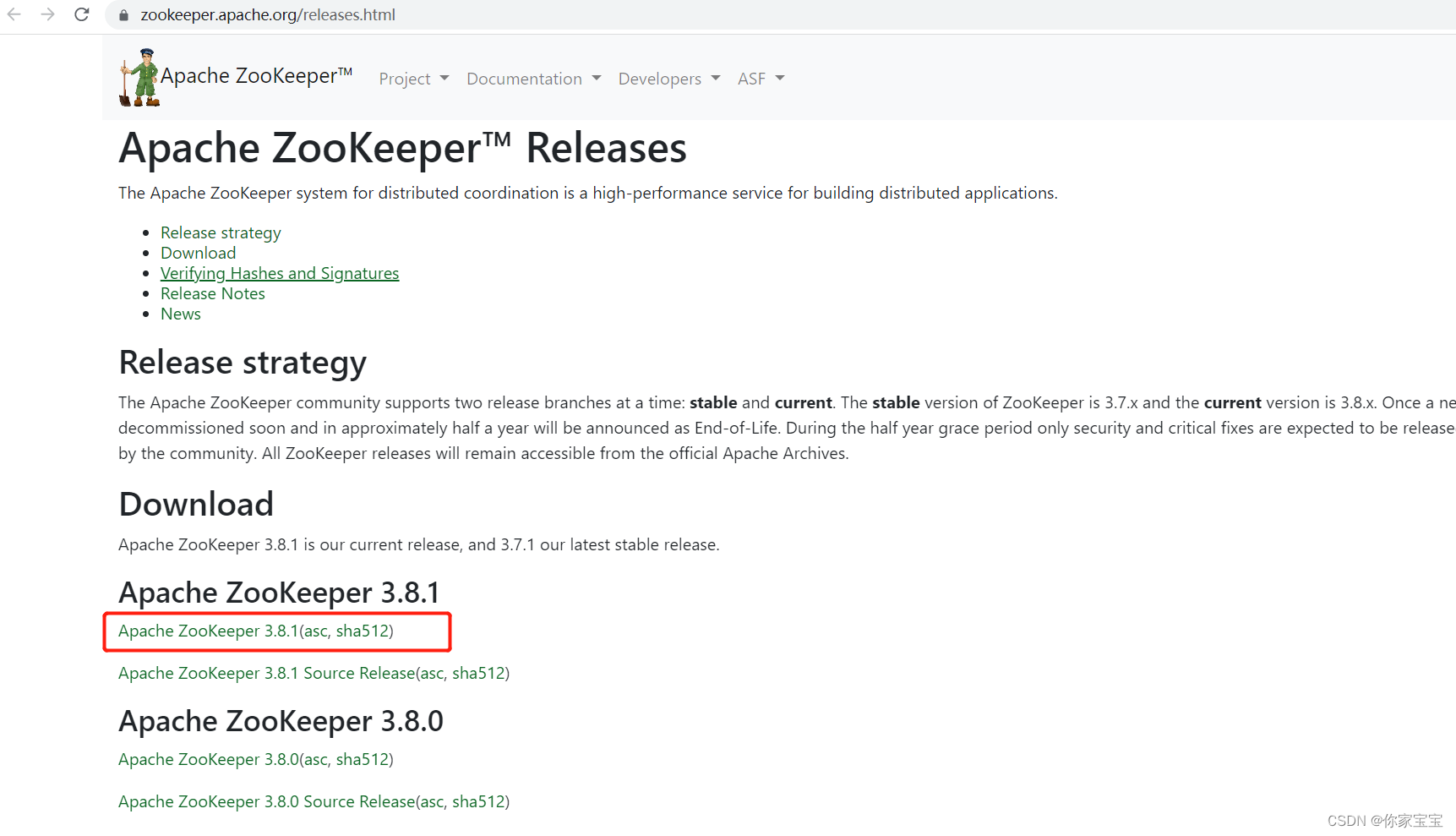Open asc signature for ZooKeeper 3.8.1 binary

[315, 631]
